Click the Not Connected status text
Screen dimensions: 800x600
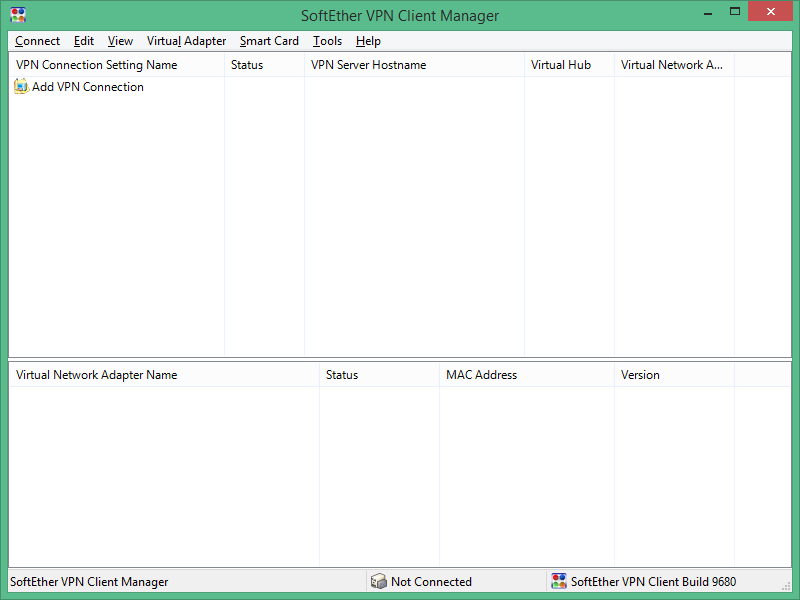click(x=431, y=582)
